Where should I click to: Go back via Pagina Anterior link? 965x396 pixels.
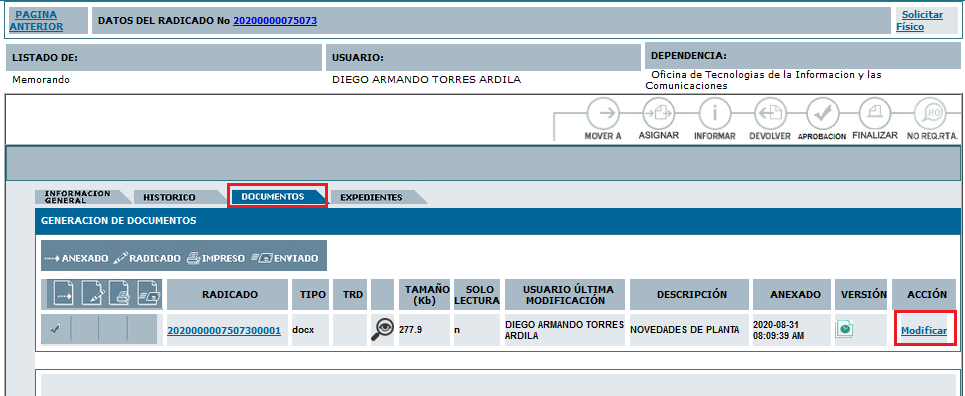(x=37, y=20)
